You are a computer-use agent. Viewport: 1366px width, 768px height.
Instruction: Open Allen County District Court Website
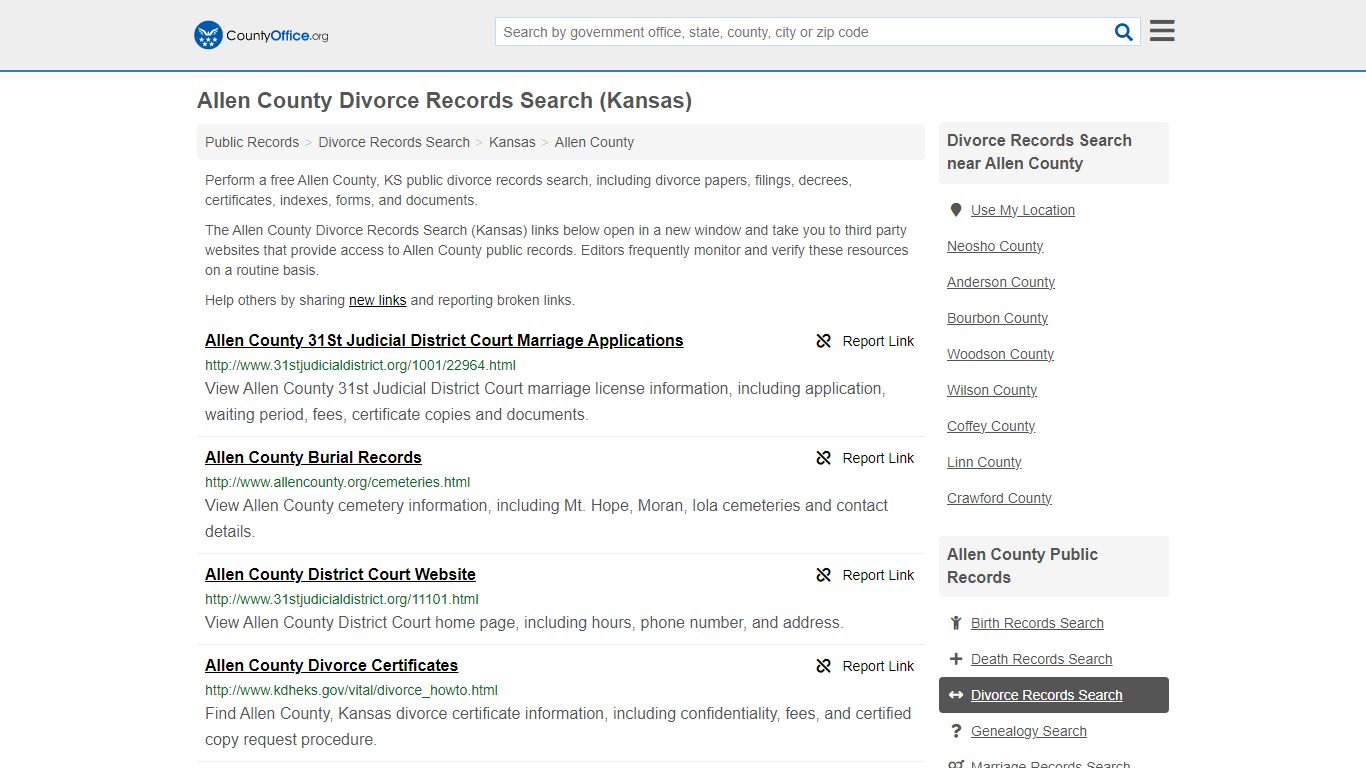pos(340,574)
